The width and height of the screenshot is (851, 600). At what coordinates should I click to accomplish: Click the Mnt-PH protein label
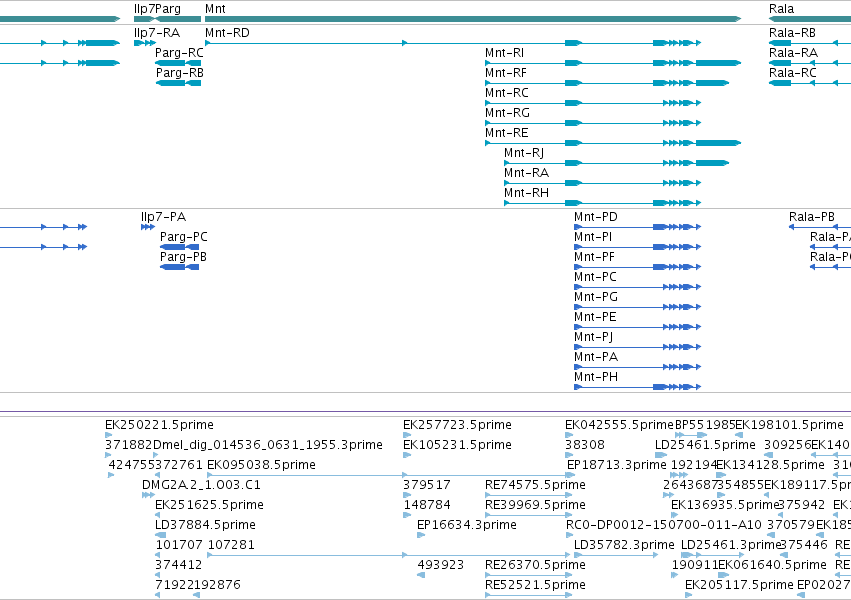coord(596,378)
